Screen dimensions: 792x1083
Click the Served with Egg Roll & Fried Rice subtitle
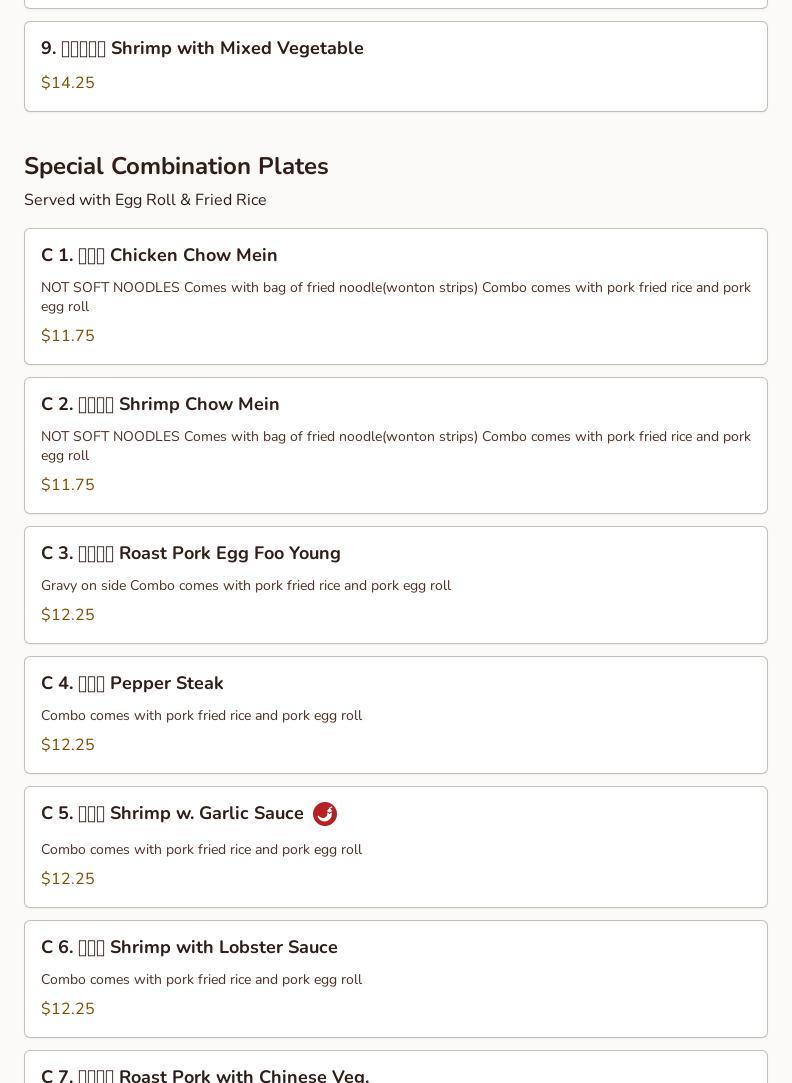tap(145, 200)
